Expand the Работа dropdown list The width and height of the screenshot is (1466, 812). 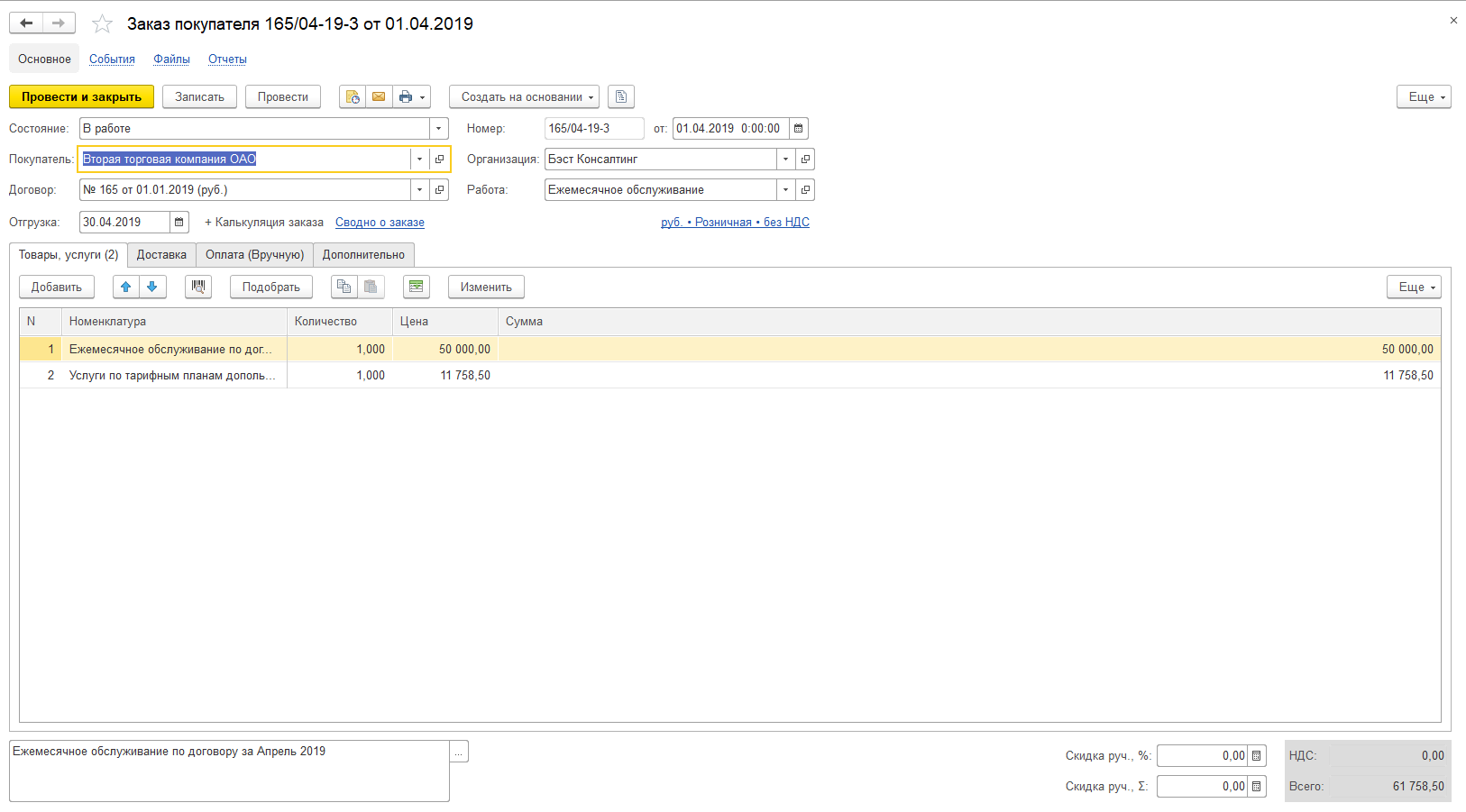[x=785, y=190]
